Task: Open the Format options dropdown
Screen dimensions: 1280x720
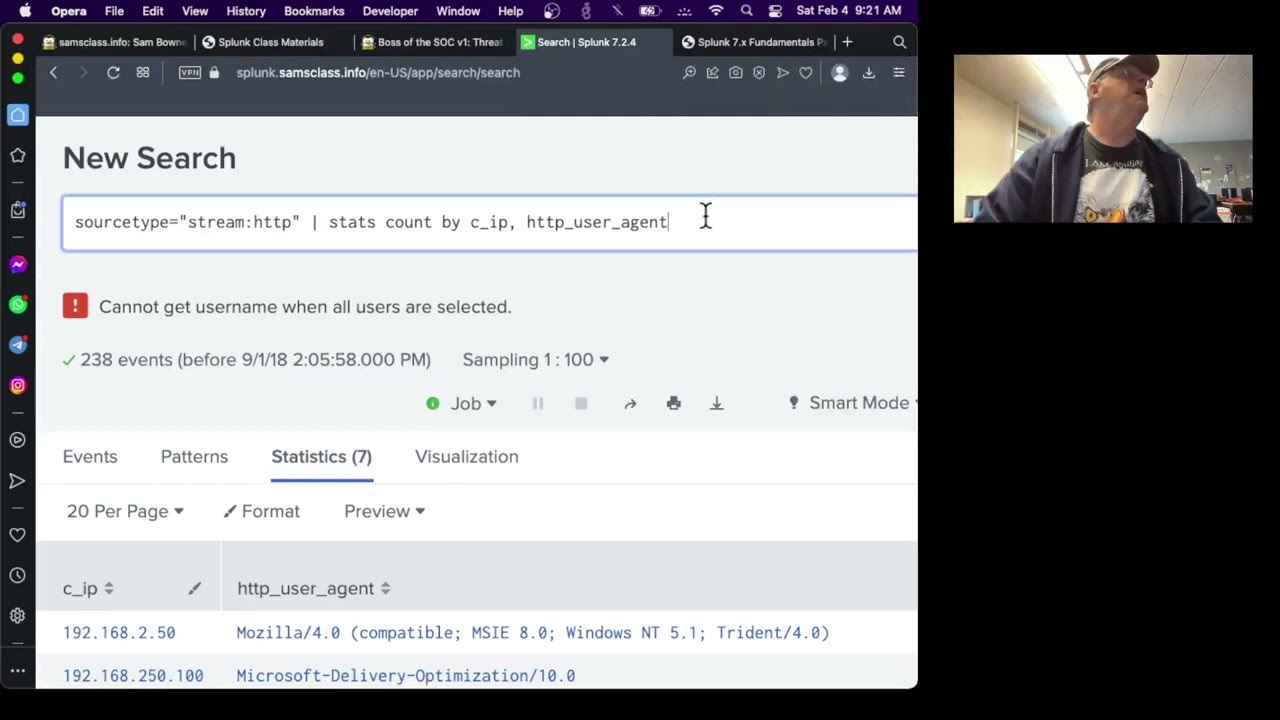Action: pos(262,511)
